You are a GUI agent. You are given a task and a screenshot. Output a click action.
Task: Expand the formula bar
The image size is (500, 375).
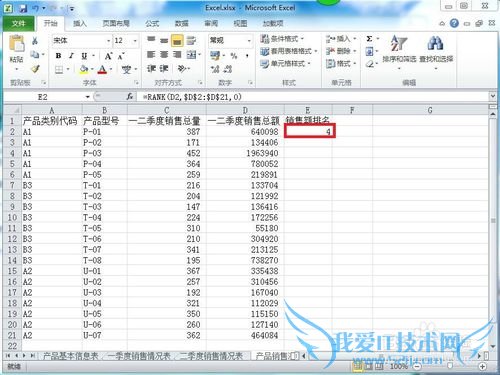tap(493, 97)
